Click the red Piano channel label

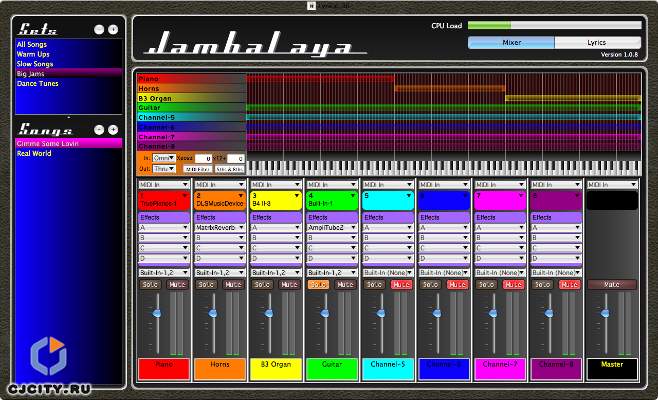tap(162, 366)
